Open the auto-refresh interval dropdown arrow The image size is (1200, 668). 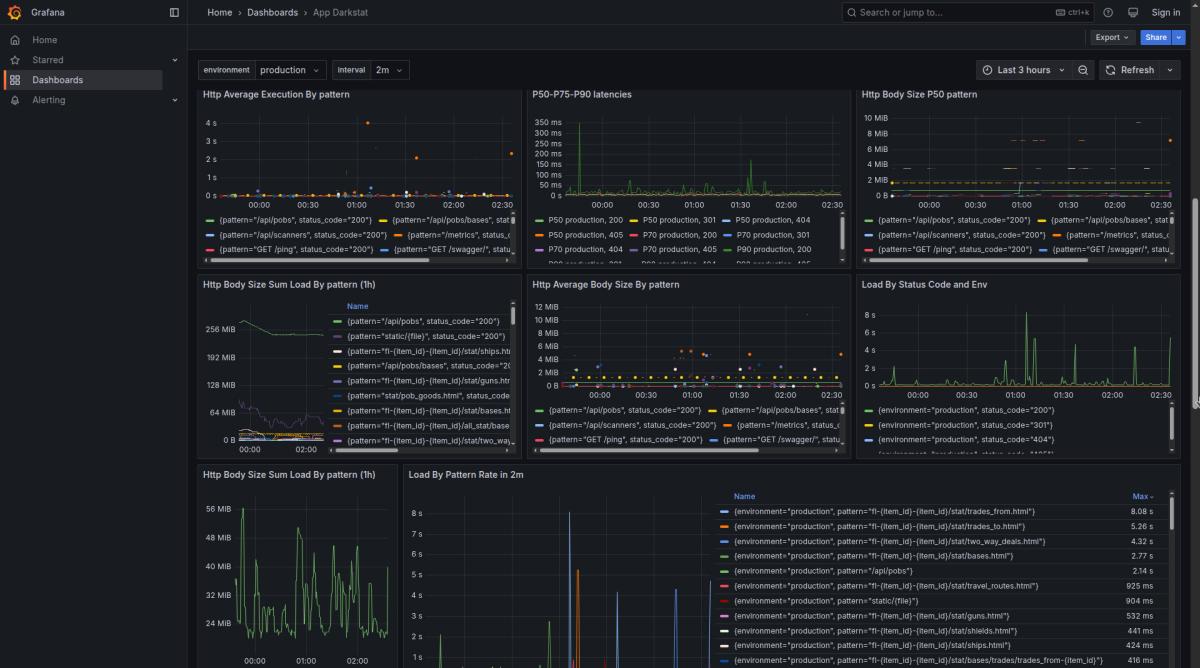[x=1168, y=70]
